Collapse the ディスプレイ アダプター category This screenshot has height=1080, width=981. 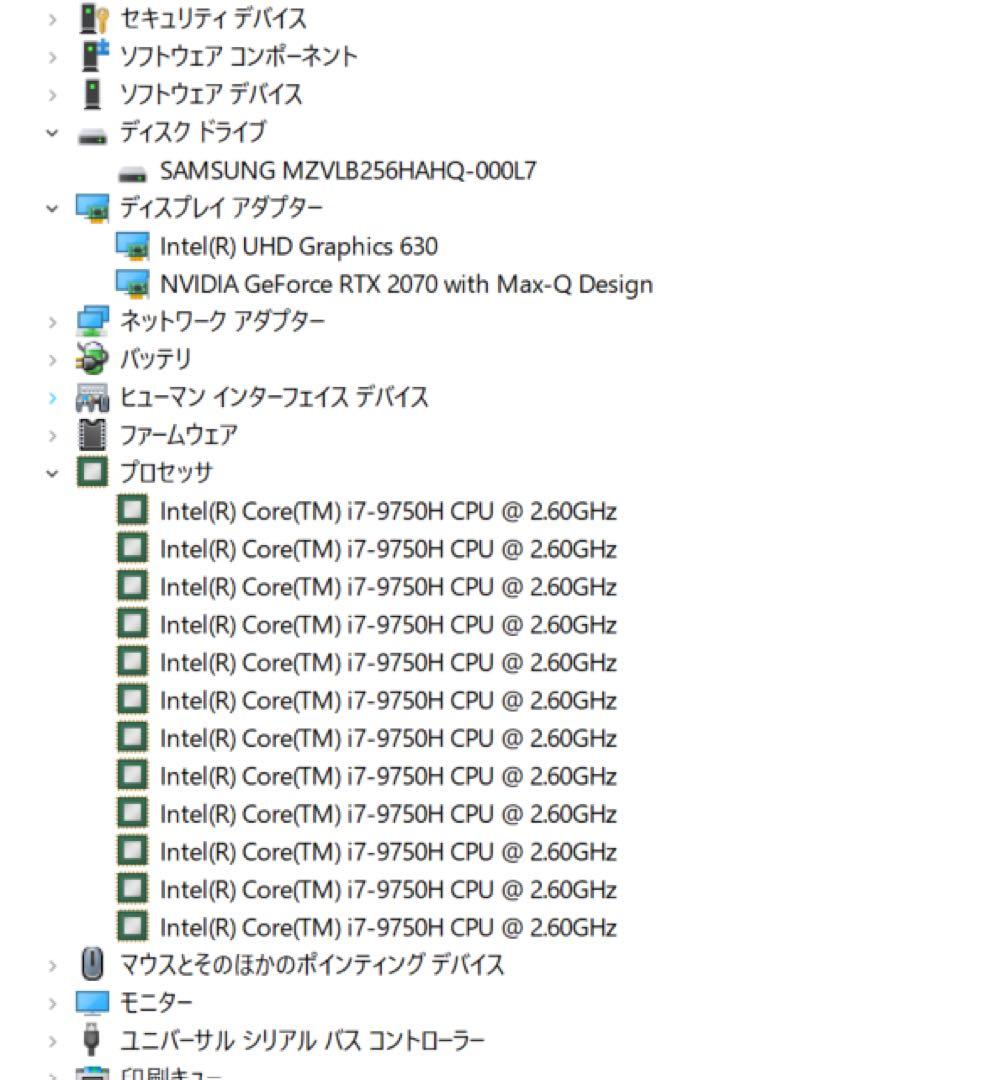pyautogui.click(x=52, y=208)
